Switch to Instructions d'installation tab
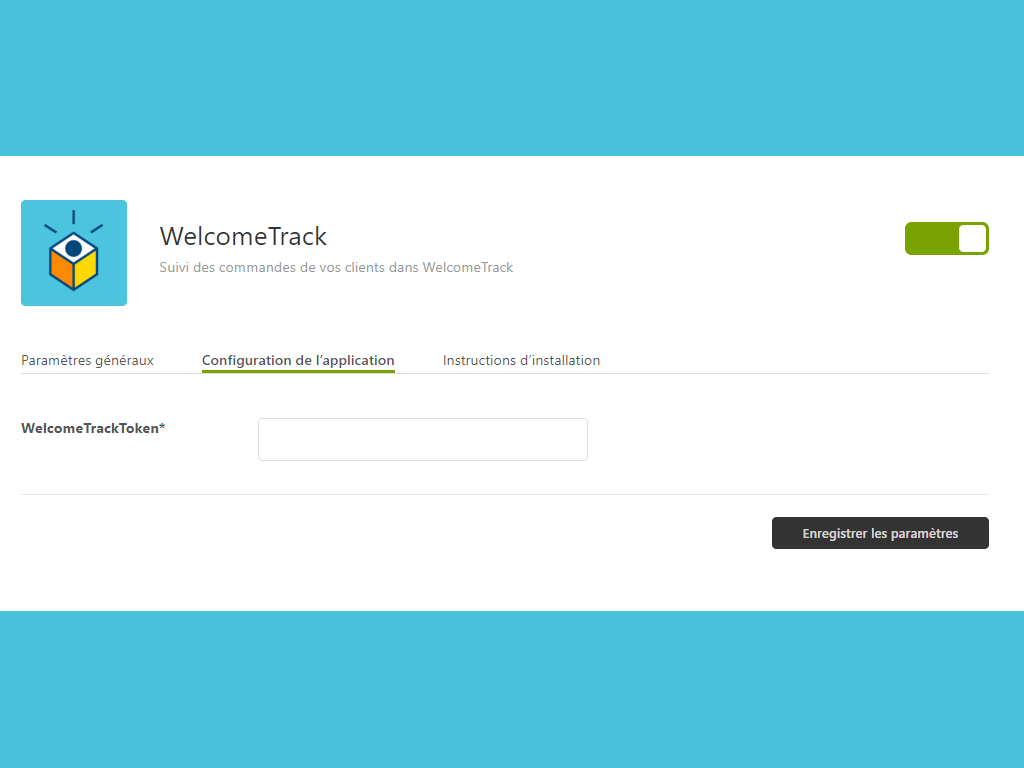 [x=521, y=360]
